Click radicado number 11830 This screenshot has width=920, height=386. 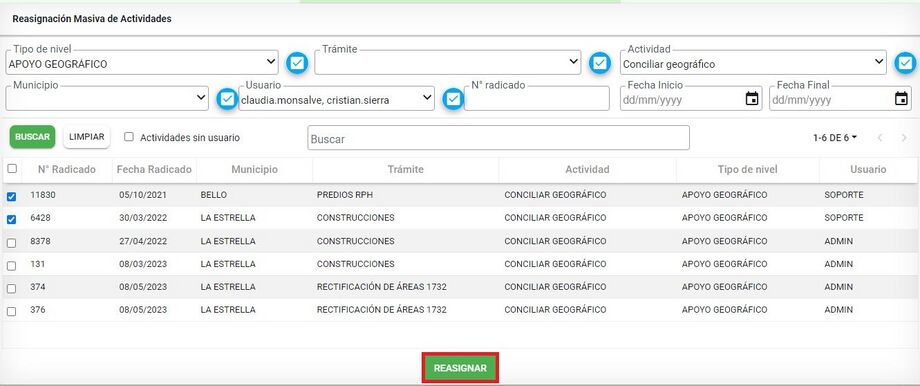pos(43,195)
